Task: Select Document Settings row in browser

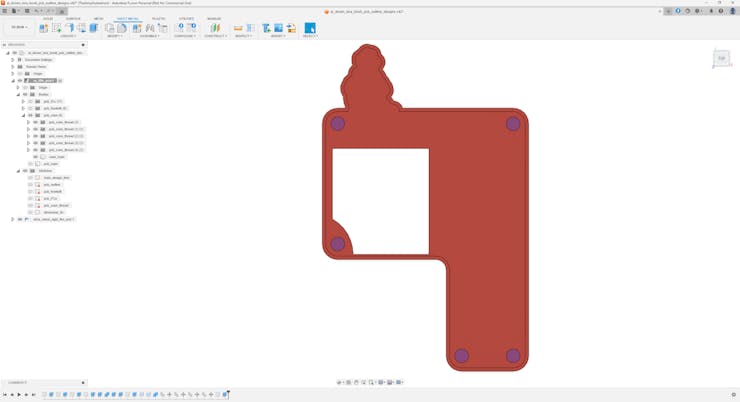Action: pyautogui.click(x=39, y=60)
